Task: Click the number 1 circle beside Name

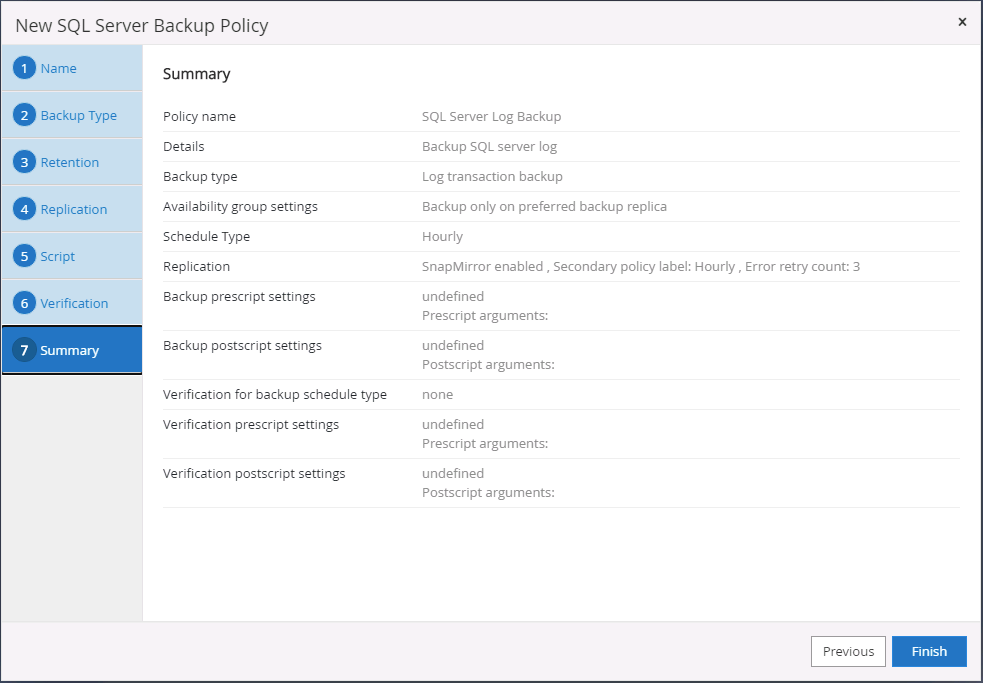Action: click(25, 68)
